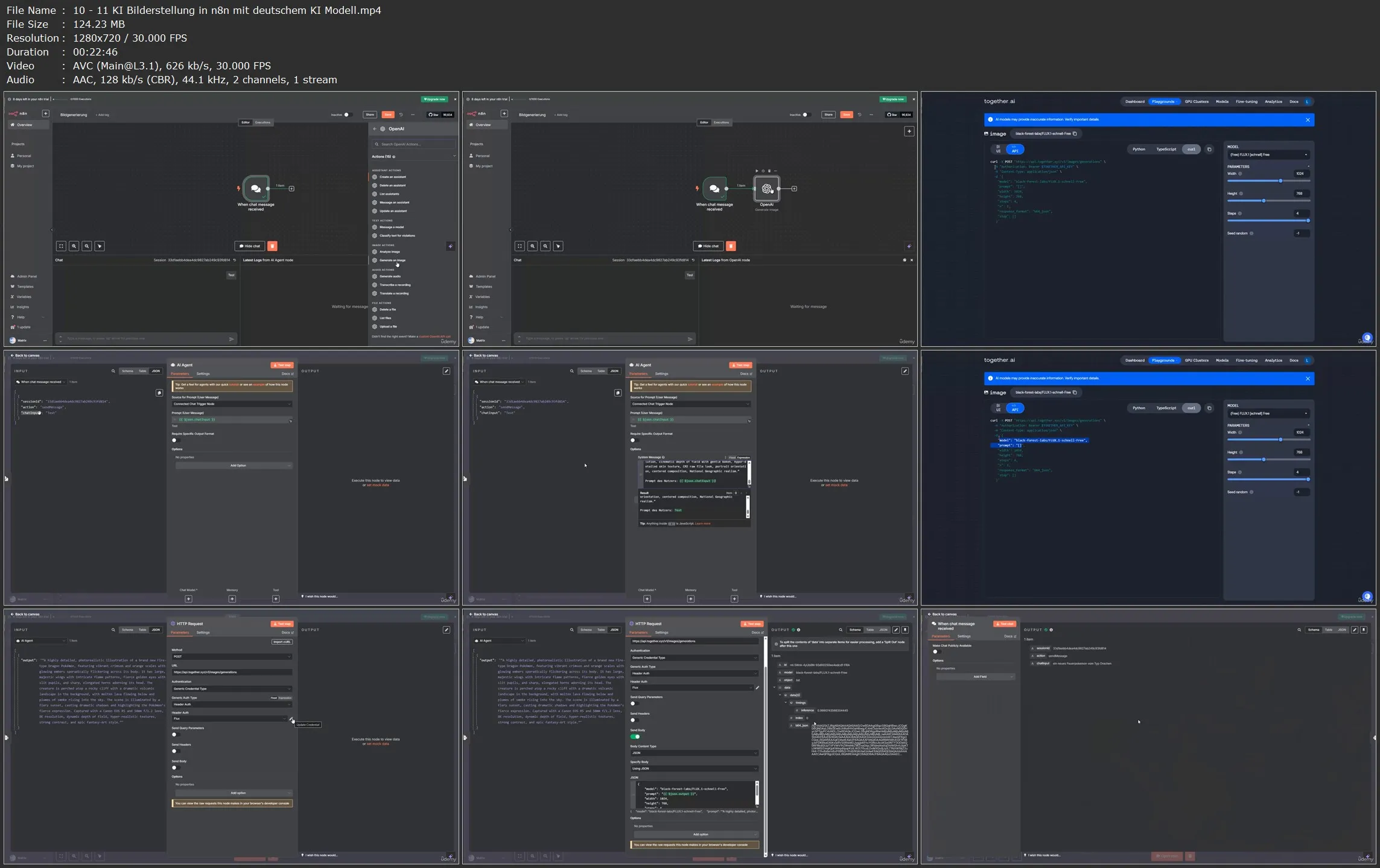Image resolution: width=1380 pixels, height=868 pixels.
Task: Select TypeScript tab in together.ai highlighted-code frame
Action: click(1166, 408)
